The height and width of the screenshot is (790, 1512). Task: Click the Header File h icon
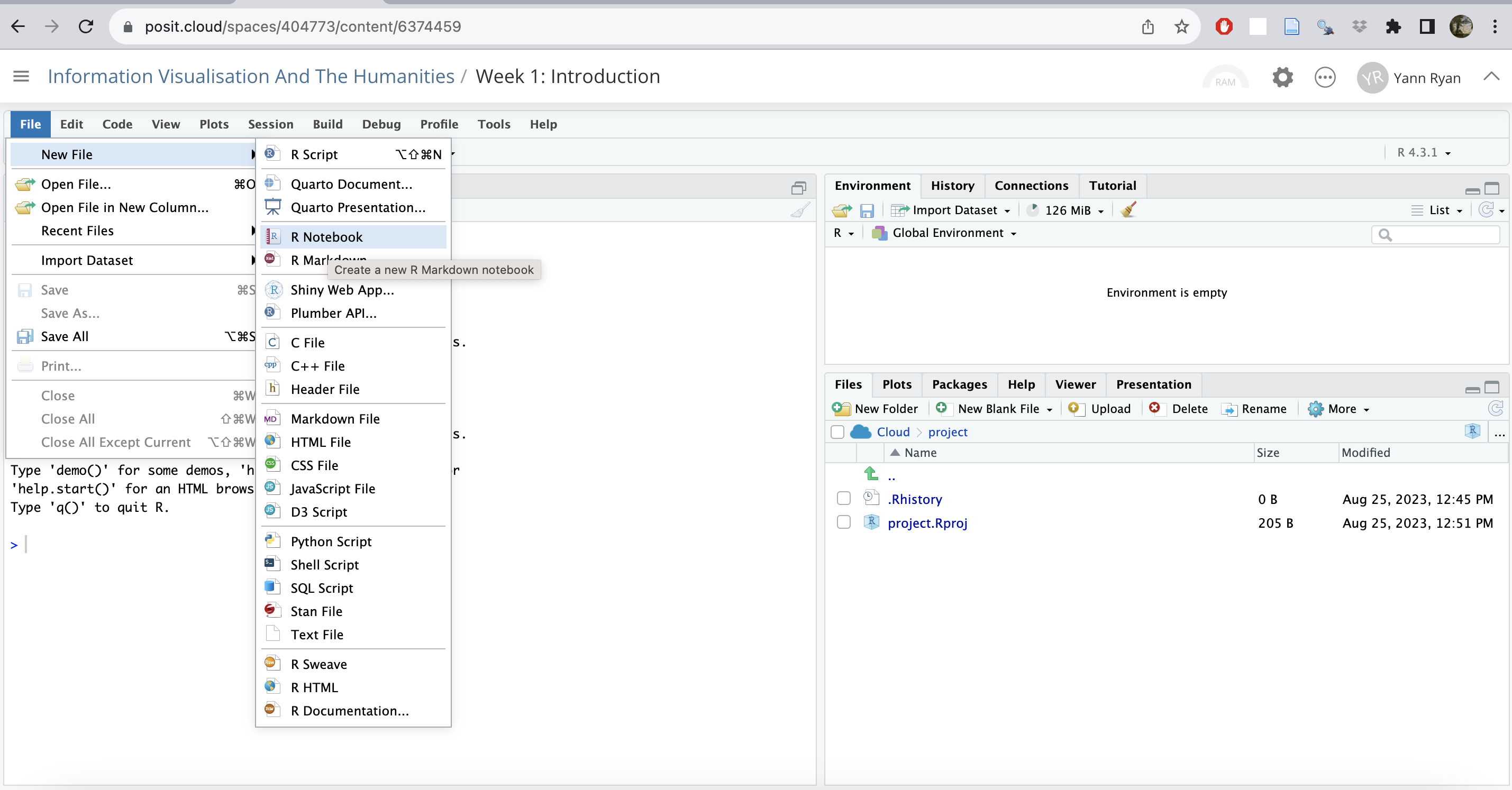coord(272,388)
